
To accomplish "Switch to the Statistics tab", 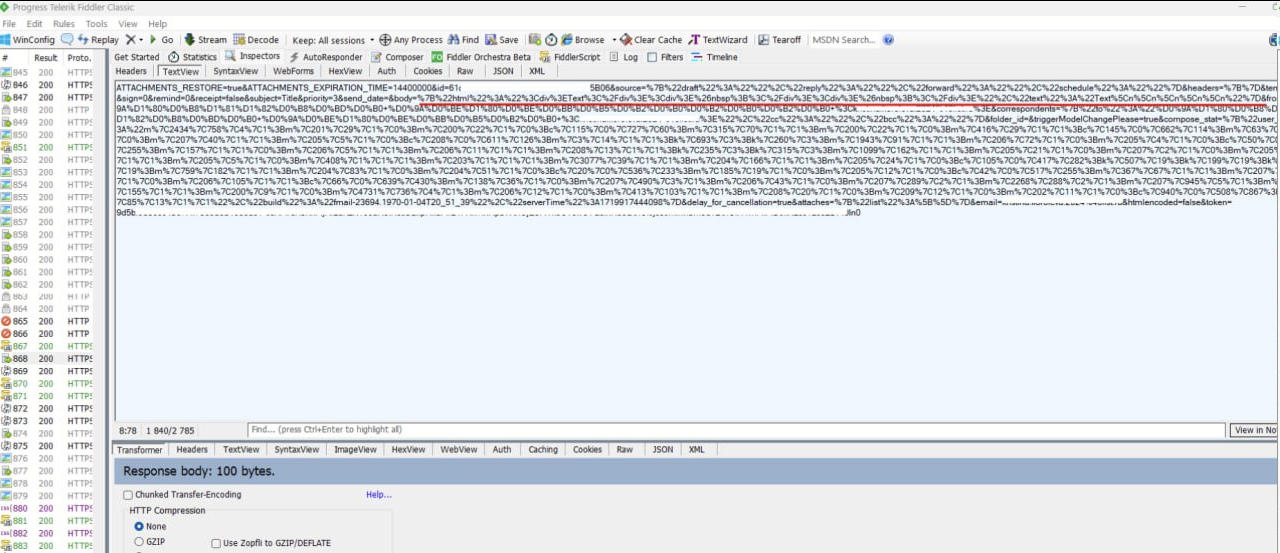I will 193,57.
